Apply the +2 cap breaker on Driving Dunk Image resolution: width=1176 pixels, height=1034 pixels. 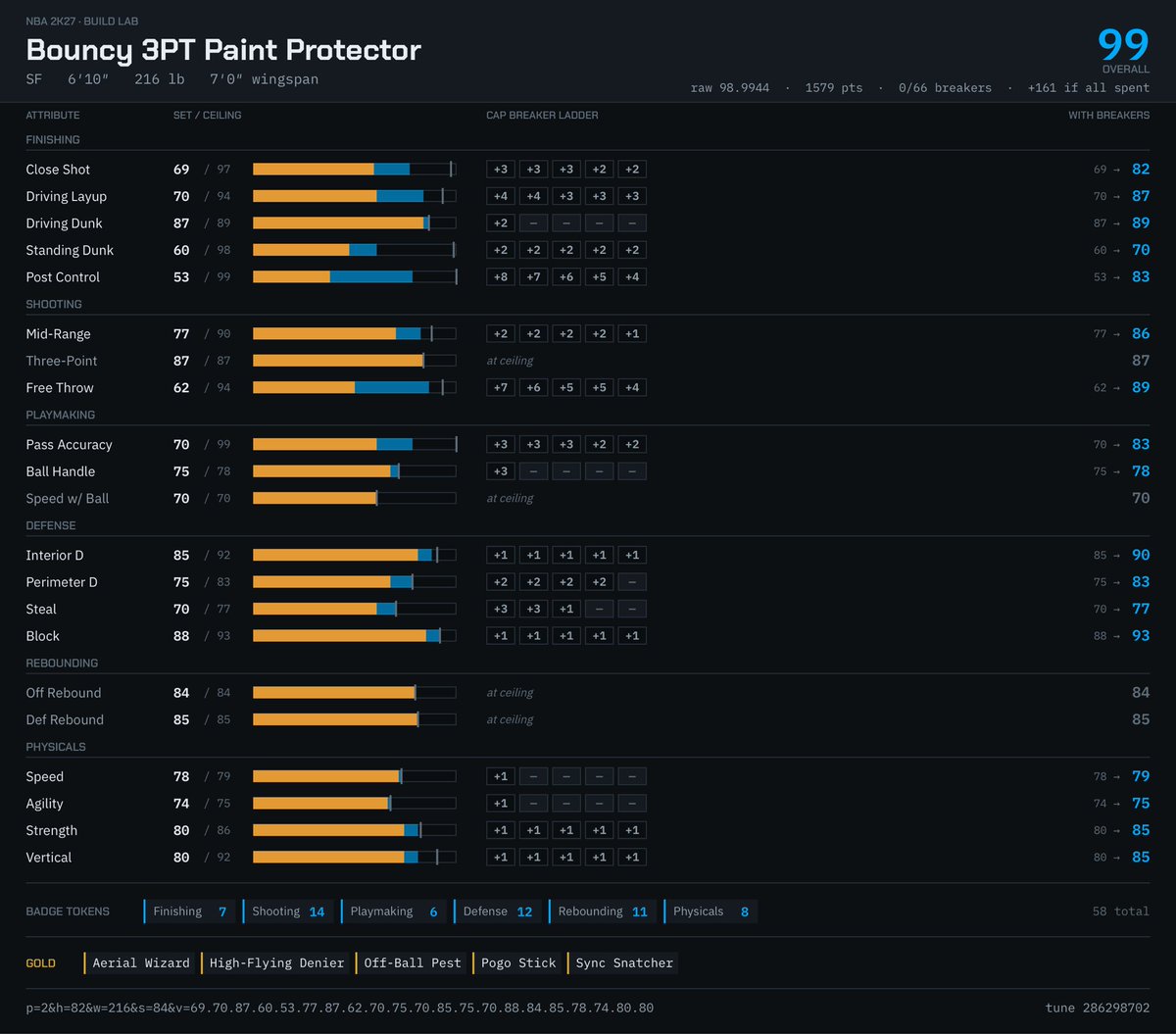[501, 223]
